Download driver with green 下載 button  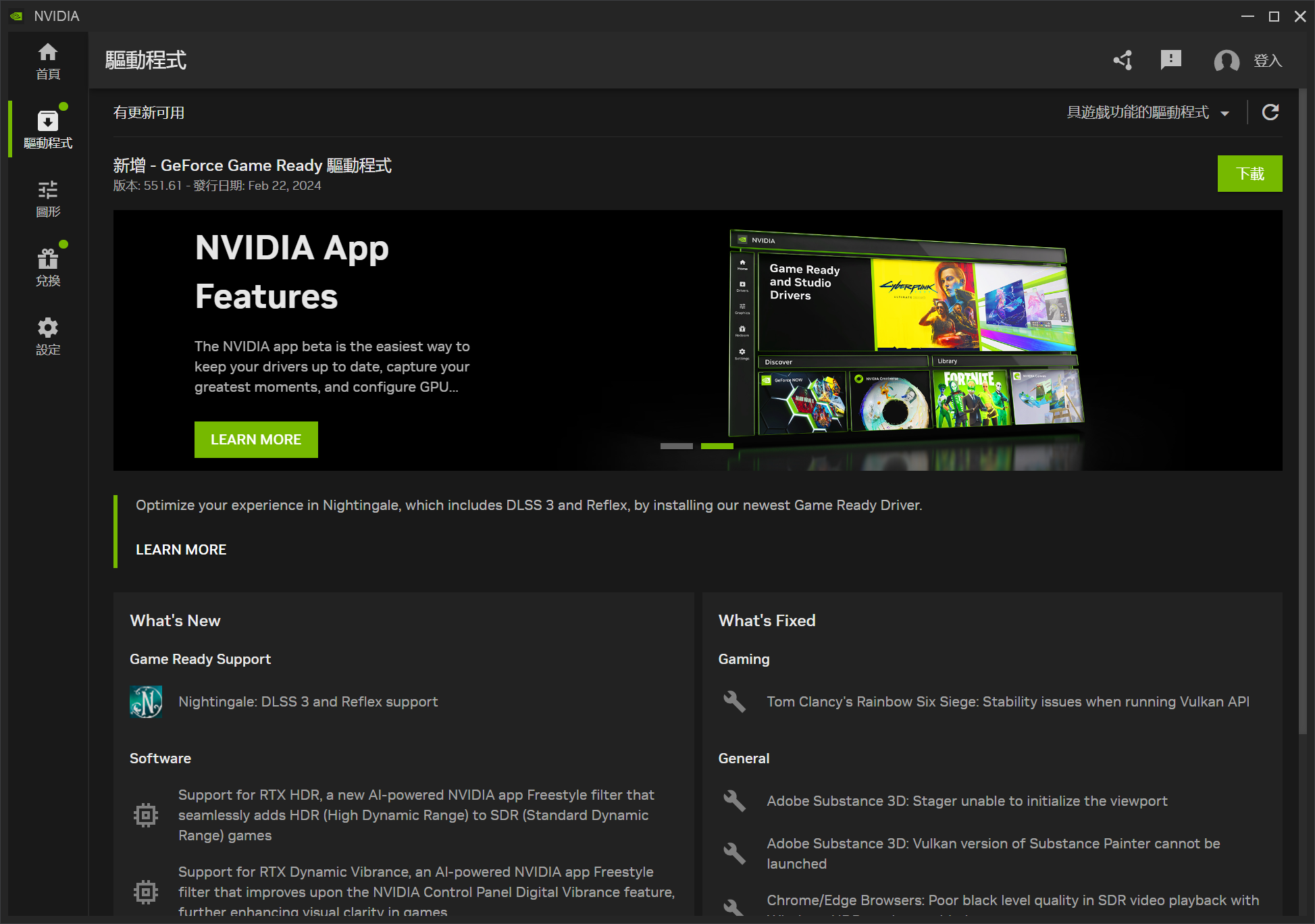1249,174
